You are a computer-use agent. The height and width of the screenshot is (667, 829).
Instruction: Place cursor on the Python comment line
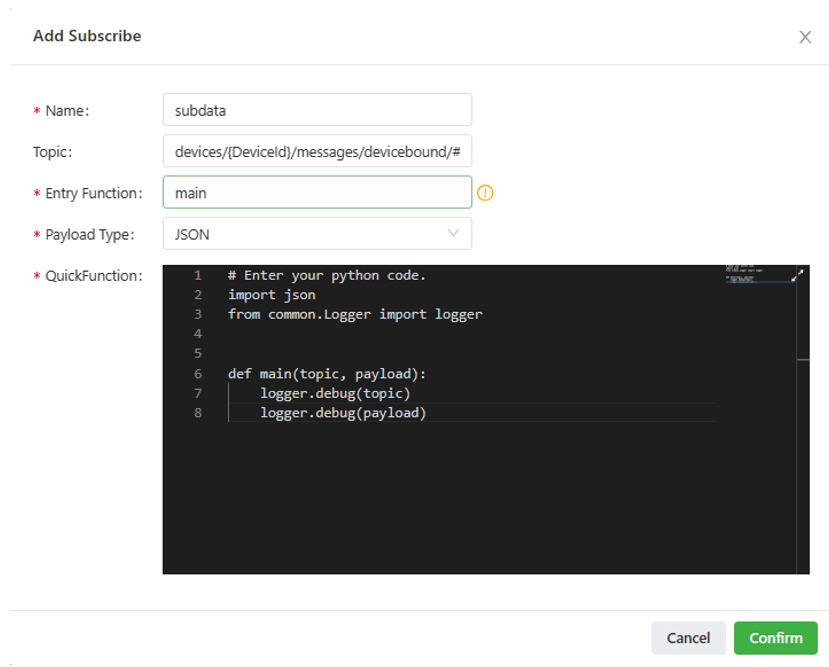[326, 275]
